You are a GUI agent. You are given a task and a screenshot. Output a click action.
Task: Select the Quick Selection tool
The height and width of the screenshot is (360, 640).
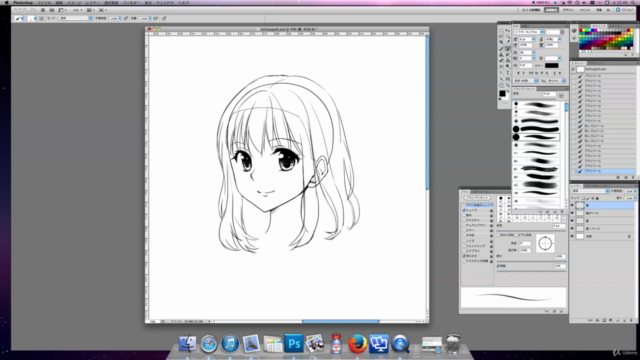[x=508, y=36]
